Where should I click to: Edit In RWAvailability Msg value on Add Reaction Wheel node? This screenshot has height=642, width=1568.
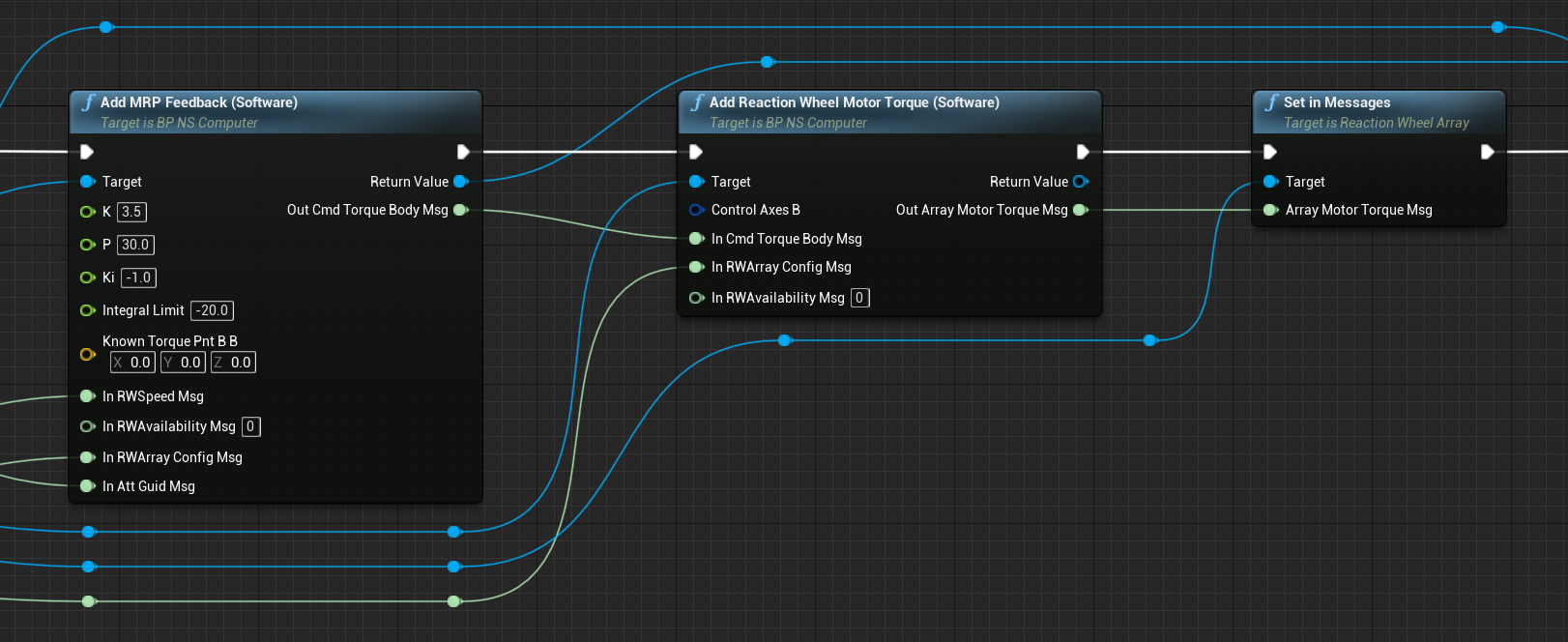click(x=859, y=298)
